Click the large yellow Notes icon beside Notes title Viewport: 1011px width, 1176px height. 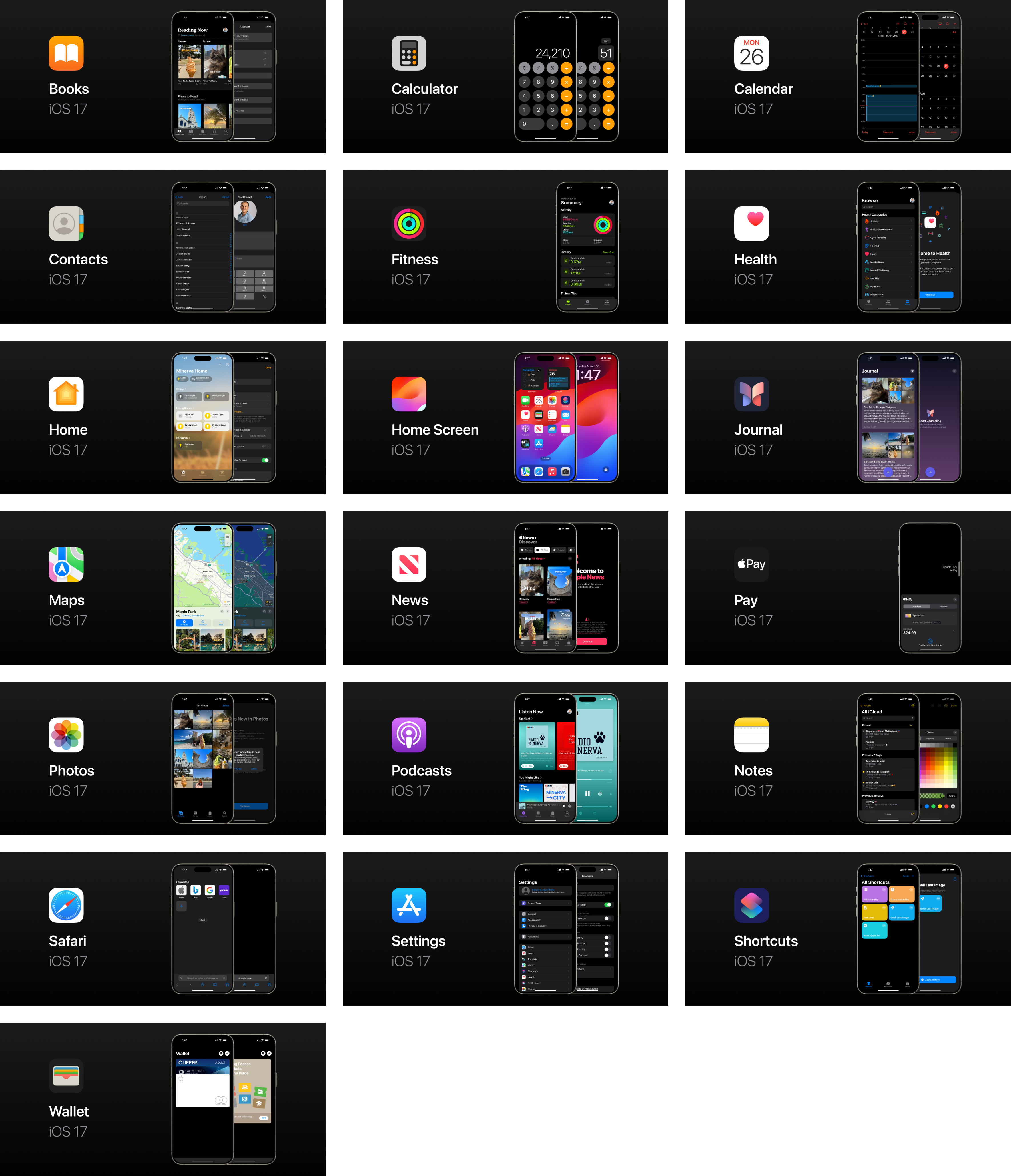point(751,735)
